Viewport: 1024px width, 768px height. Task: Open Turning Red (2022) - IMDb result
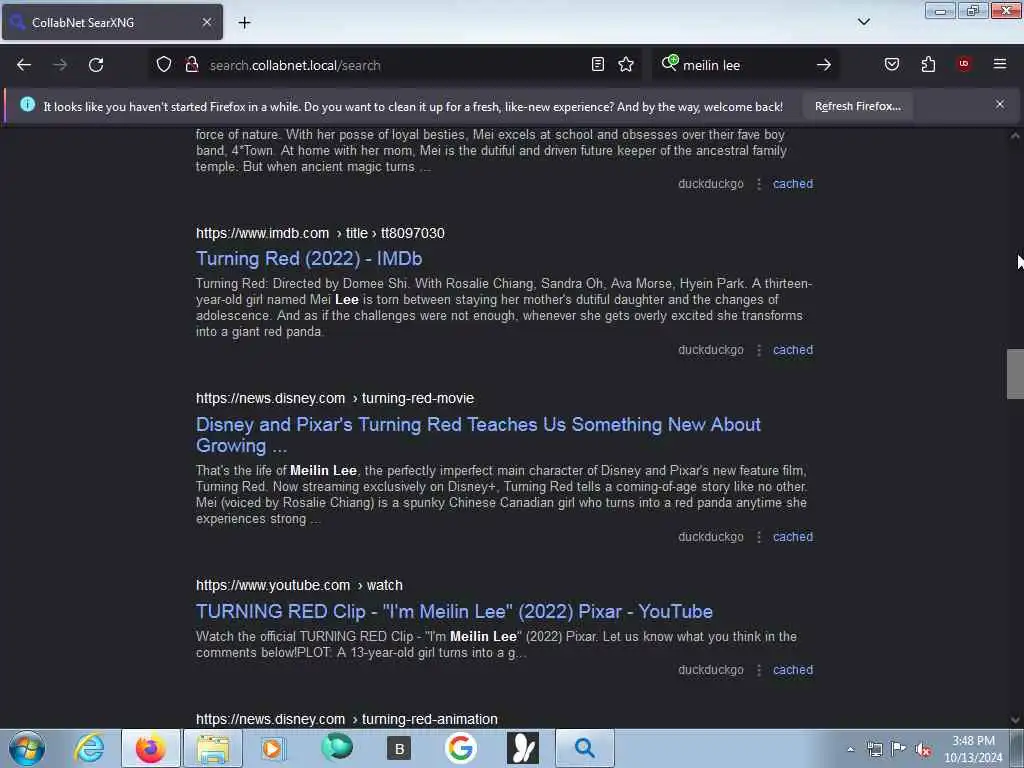pyautogui.click(x=309, y=259)
